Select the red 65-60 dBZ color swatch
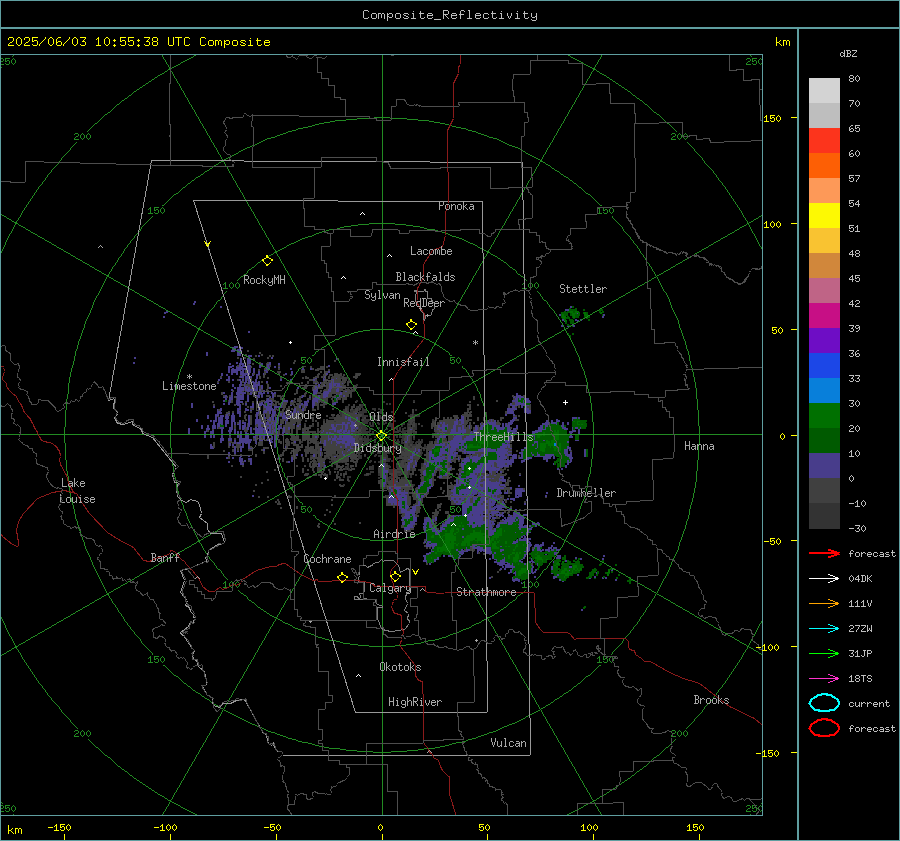The height and width of the screenshot is (841, 900). click(x=824, y=141)
